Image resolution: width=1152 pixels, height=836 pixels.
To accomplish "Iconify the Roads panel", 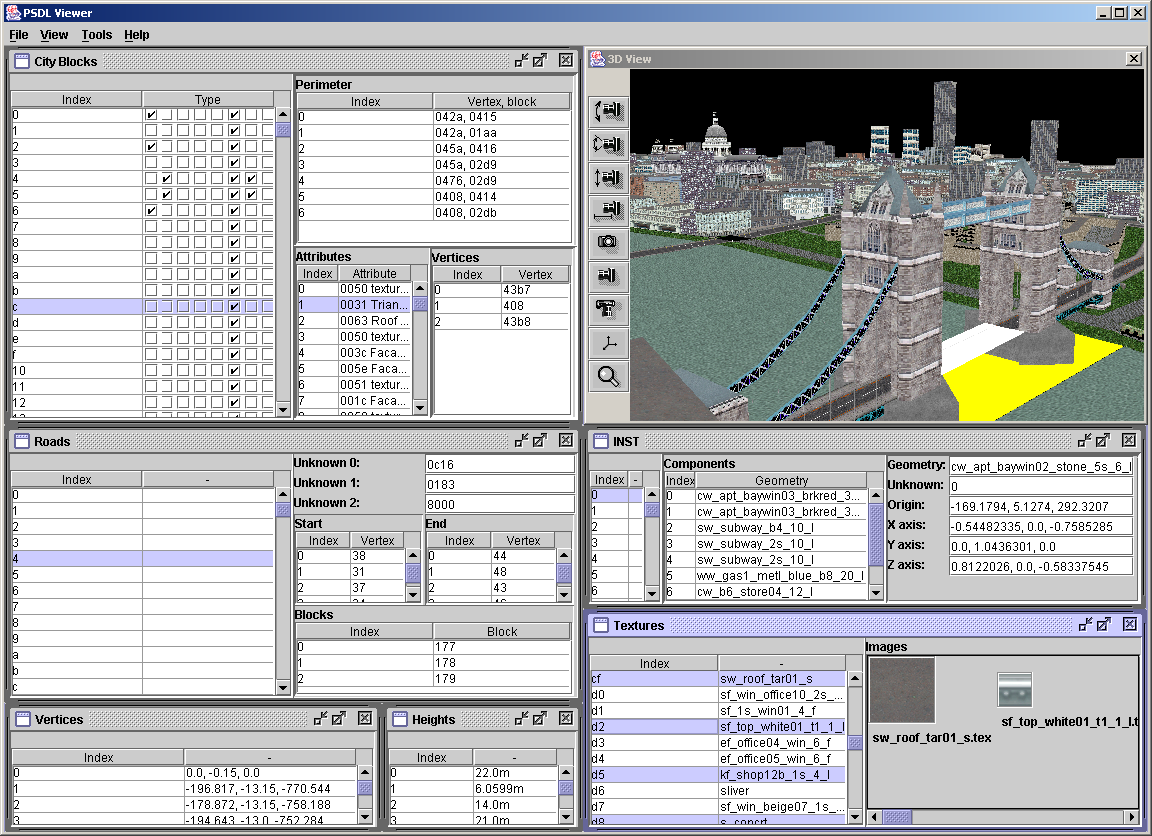I will click(x=521, y=441).
